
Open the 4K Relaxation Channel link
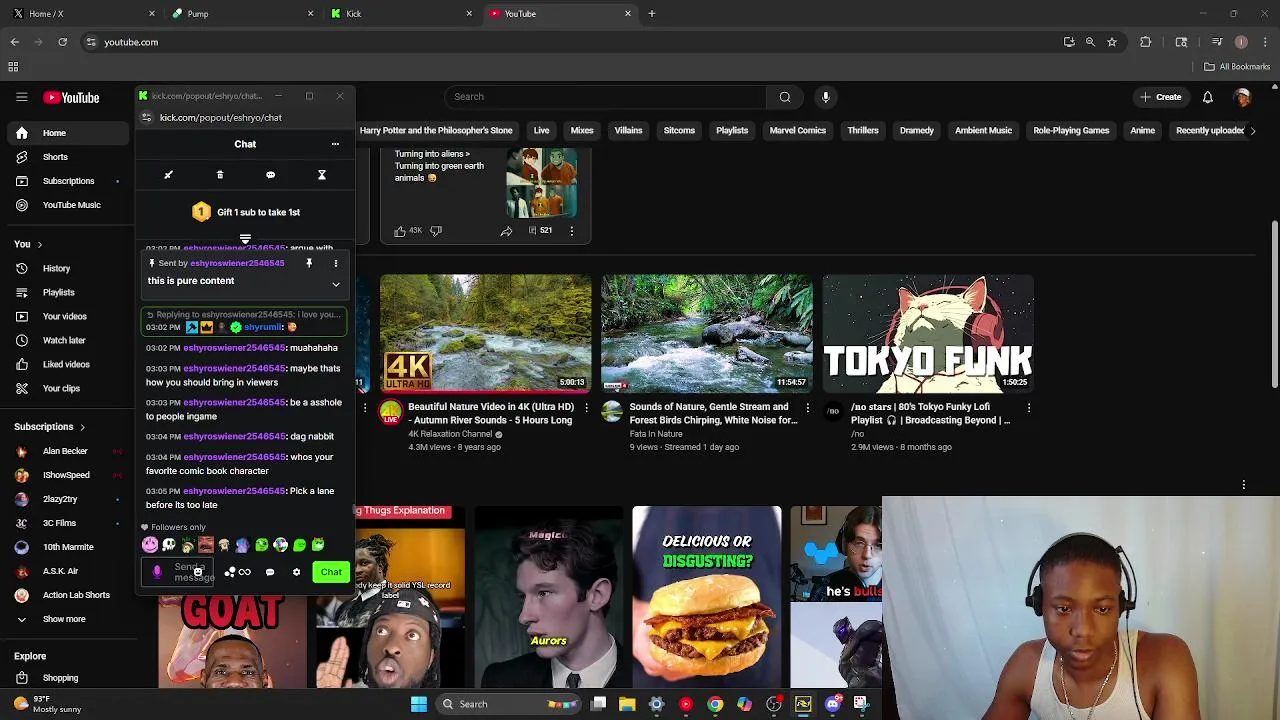[x=450, y=434]
